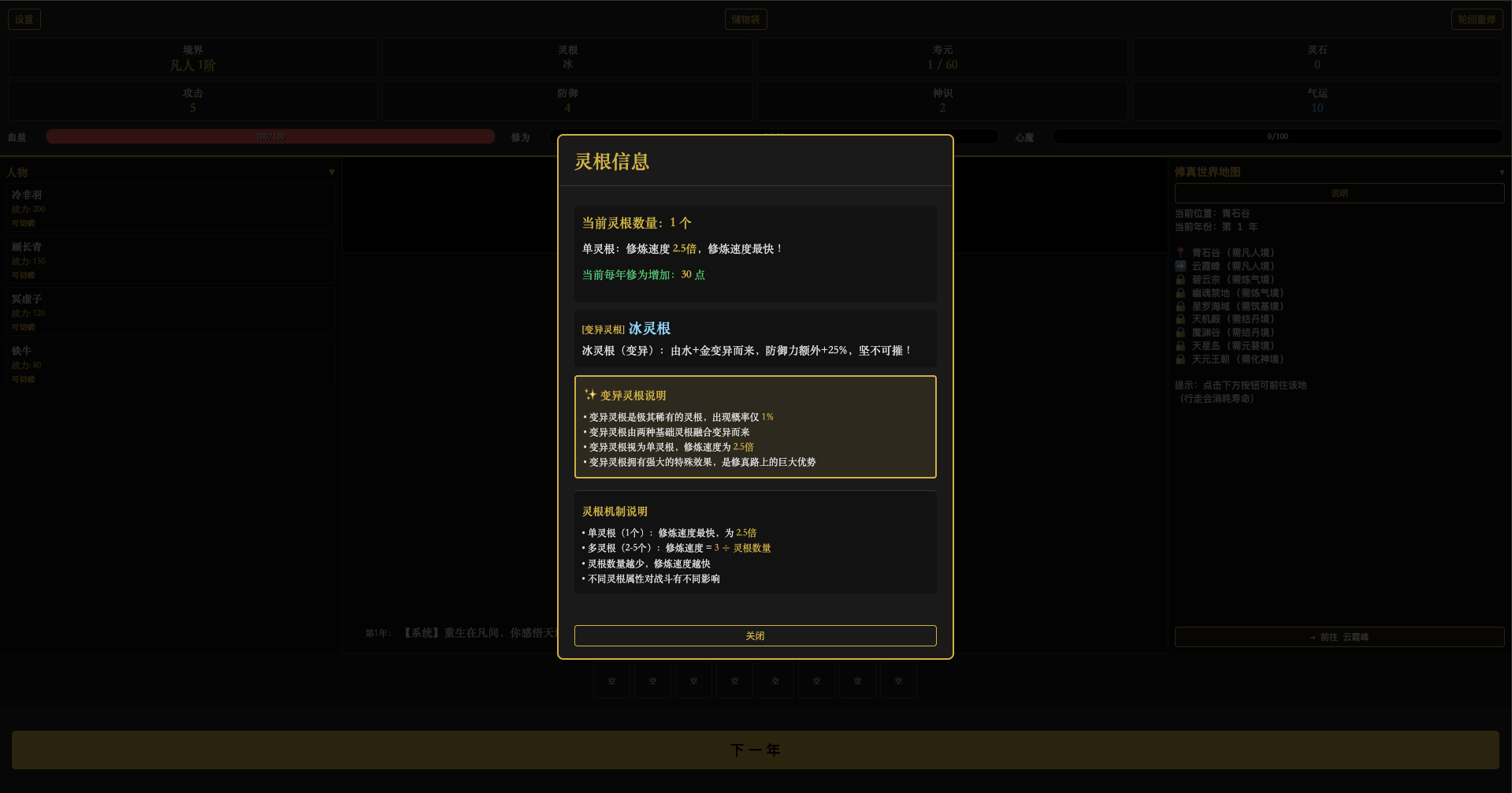Collapse the 人物 panel with its arrow

coord(332,172)
